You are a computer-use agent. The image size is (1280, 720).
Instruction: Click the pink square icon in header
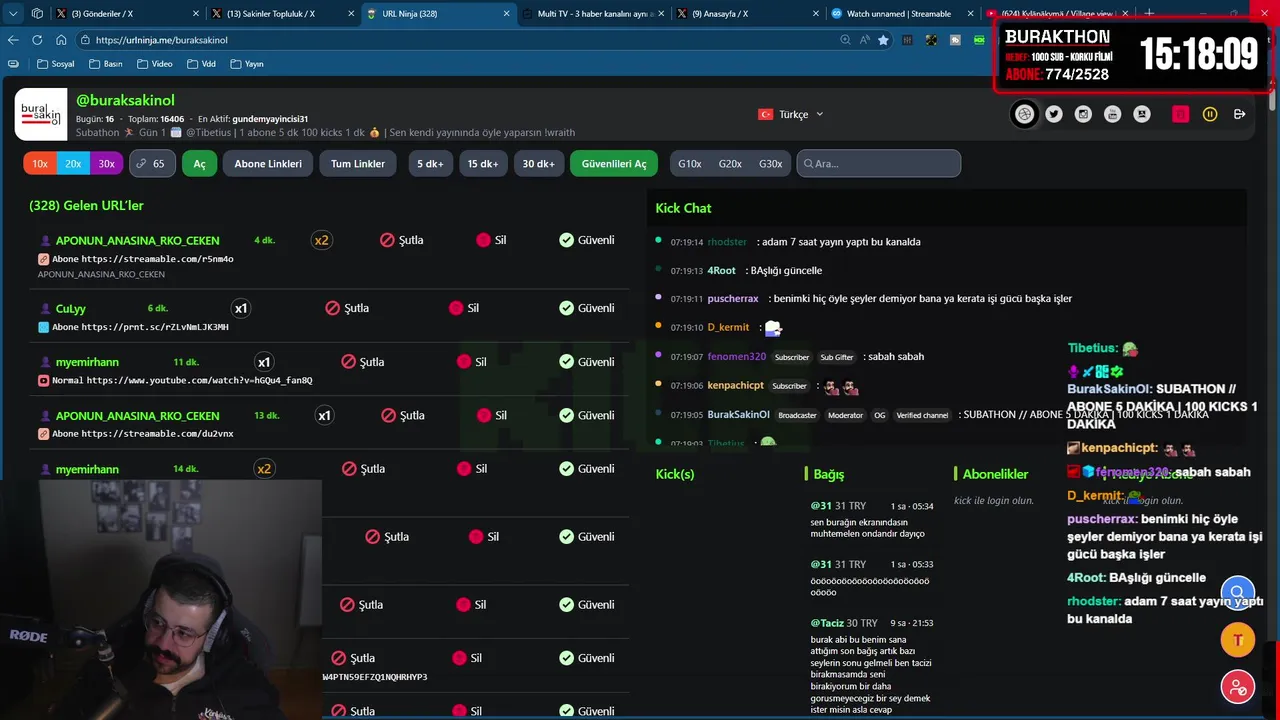[x=1181, y=114]
